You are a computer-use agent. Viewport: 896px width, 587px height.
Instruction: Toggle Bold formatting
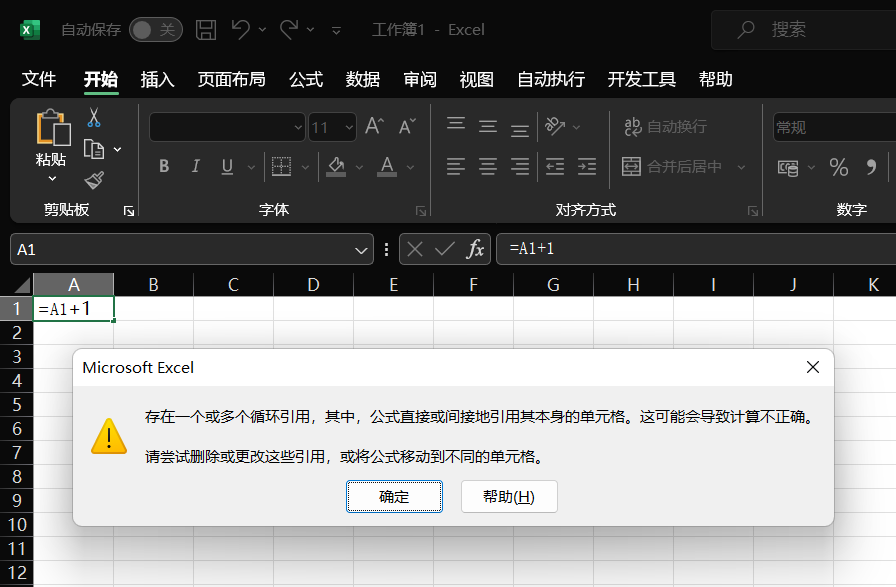coord(164,166)
